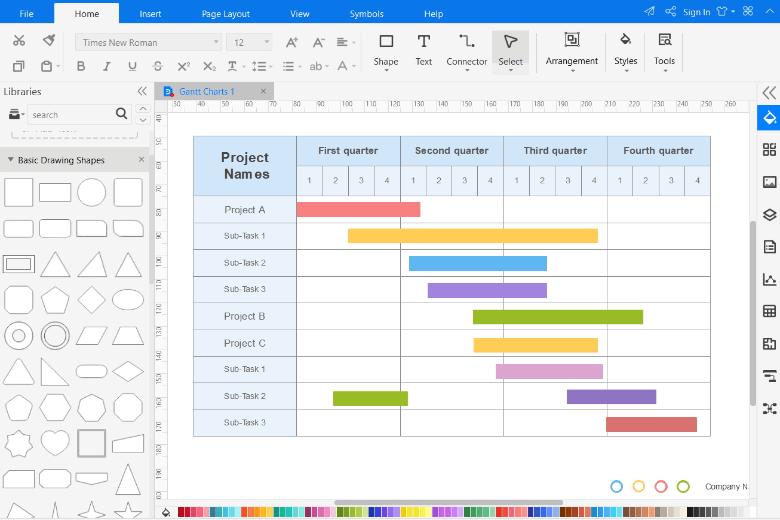Click the Select pointer tool
Screen dimensions: 780x520
tap(510, 52)
